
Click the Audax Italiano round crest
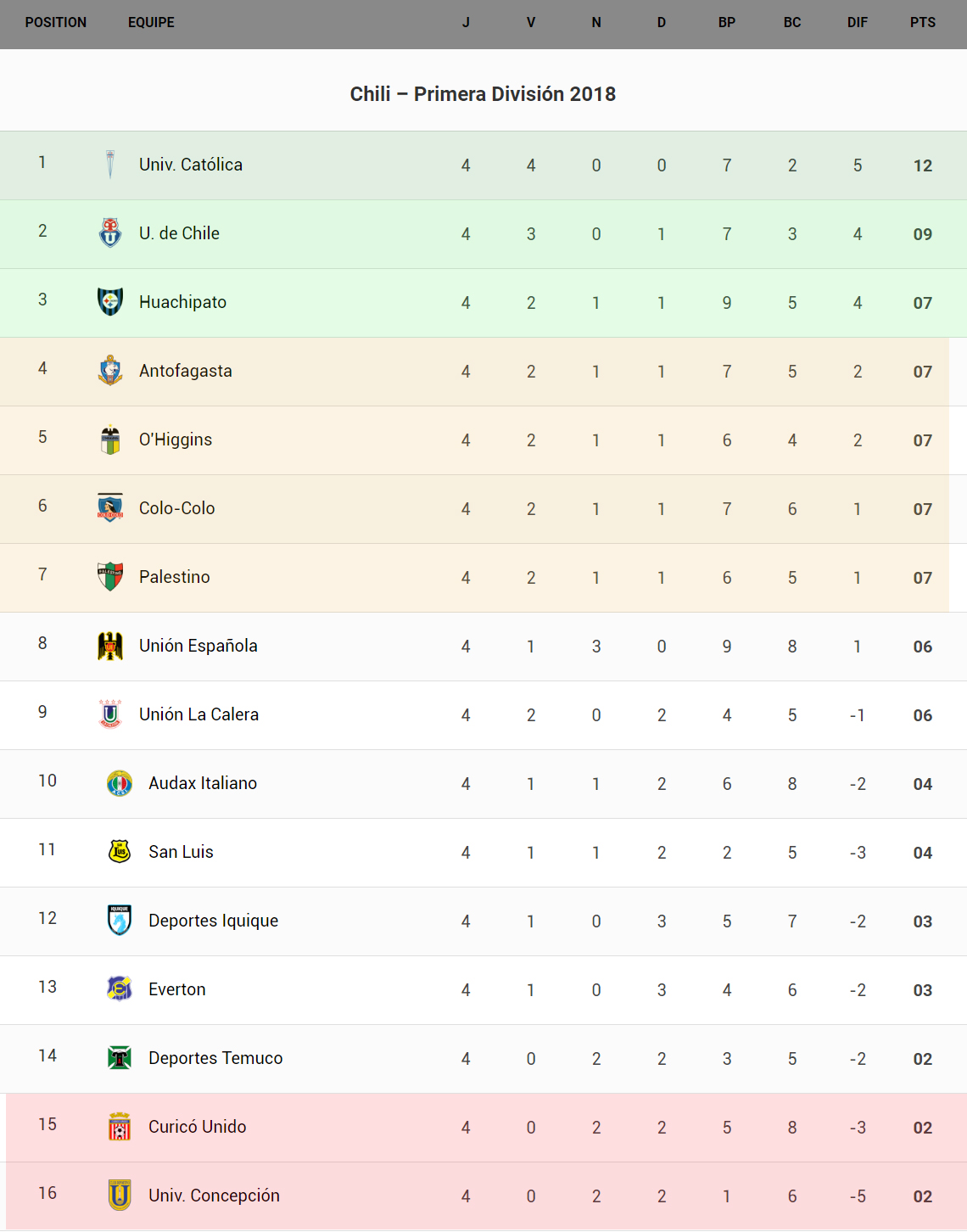(x=120, y=783)
